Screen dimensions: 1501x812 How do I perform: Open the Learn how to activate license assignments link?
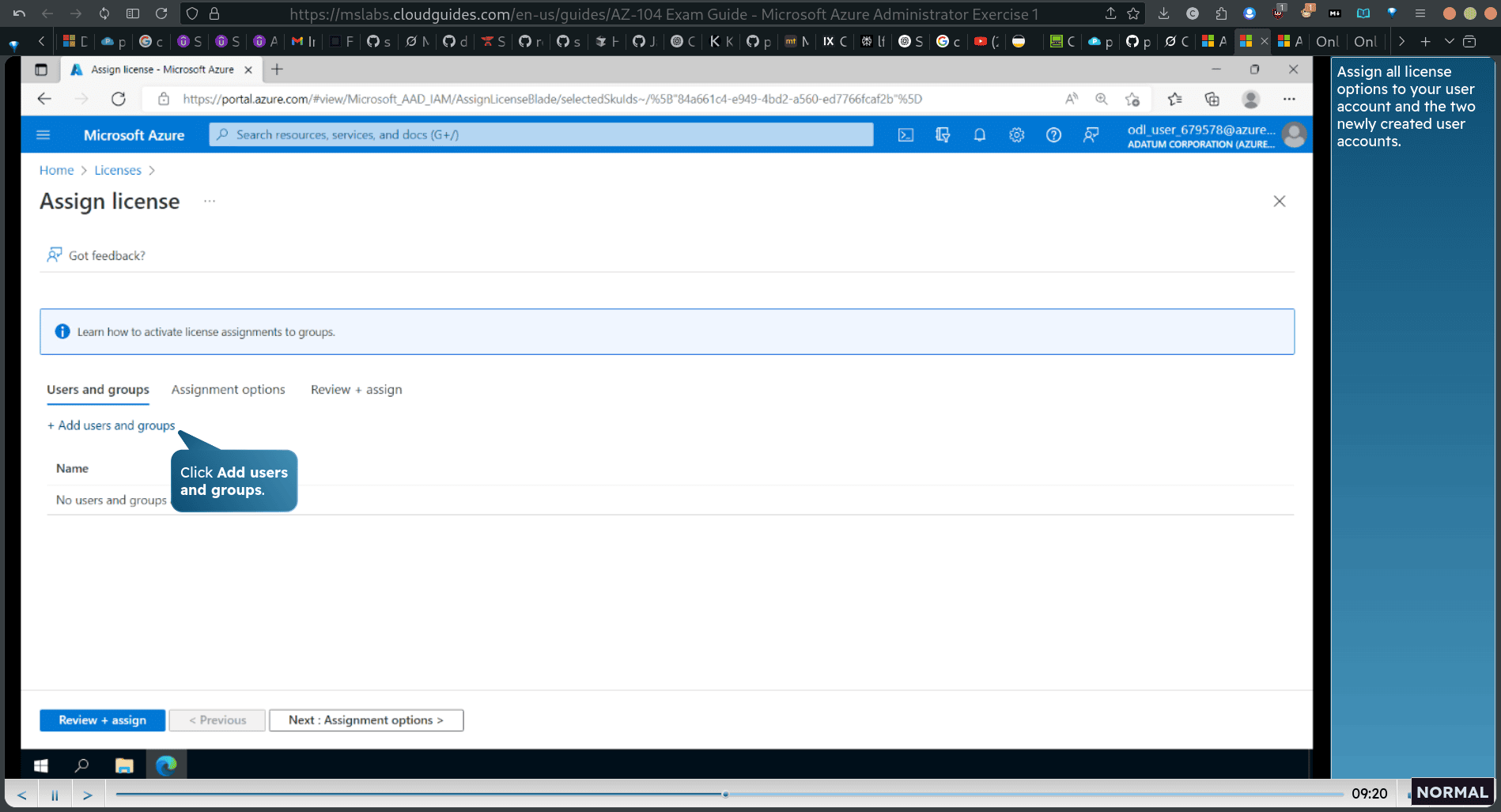[206, 332]
